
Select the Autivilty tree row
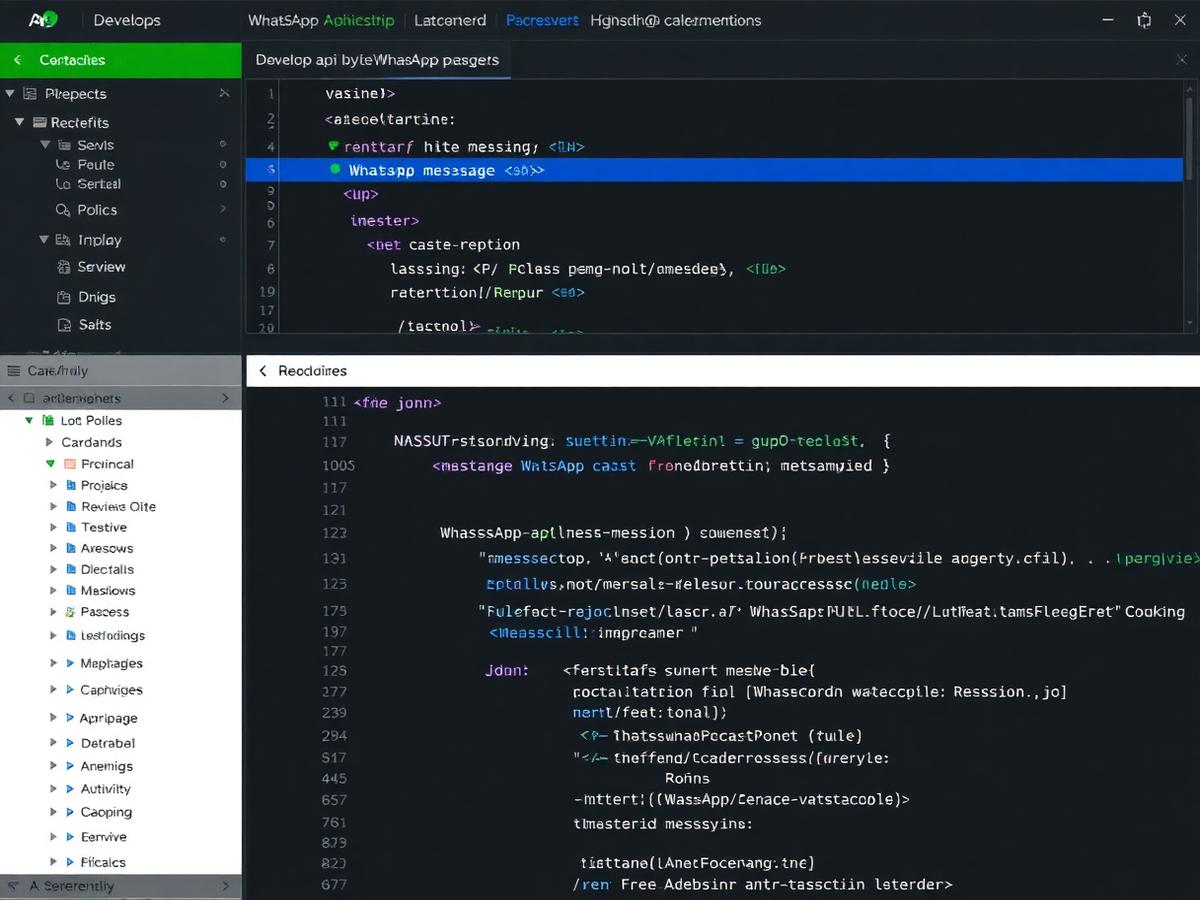point(120,789)
